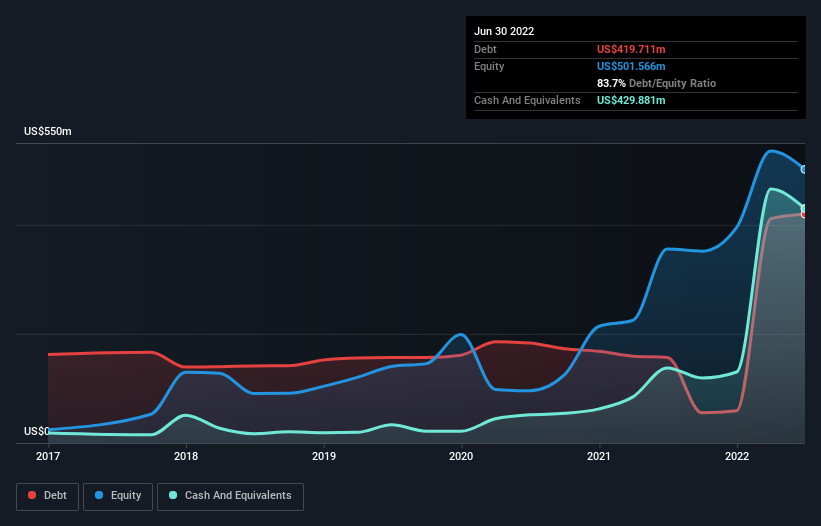Toggle Cash And Equivalents legend button
The image size is (821, 526).
tap(230, 496)
